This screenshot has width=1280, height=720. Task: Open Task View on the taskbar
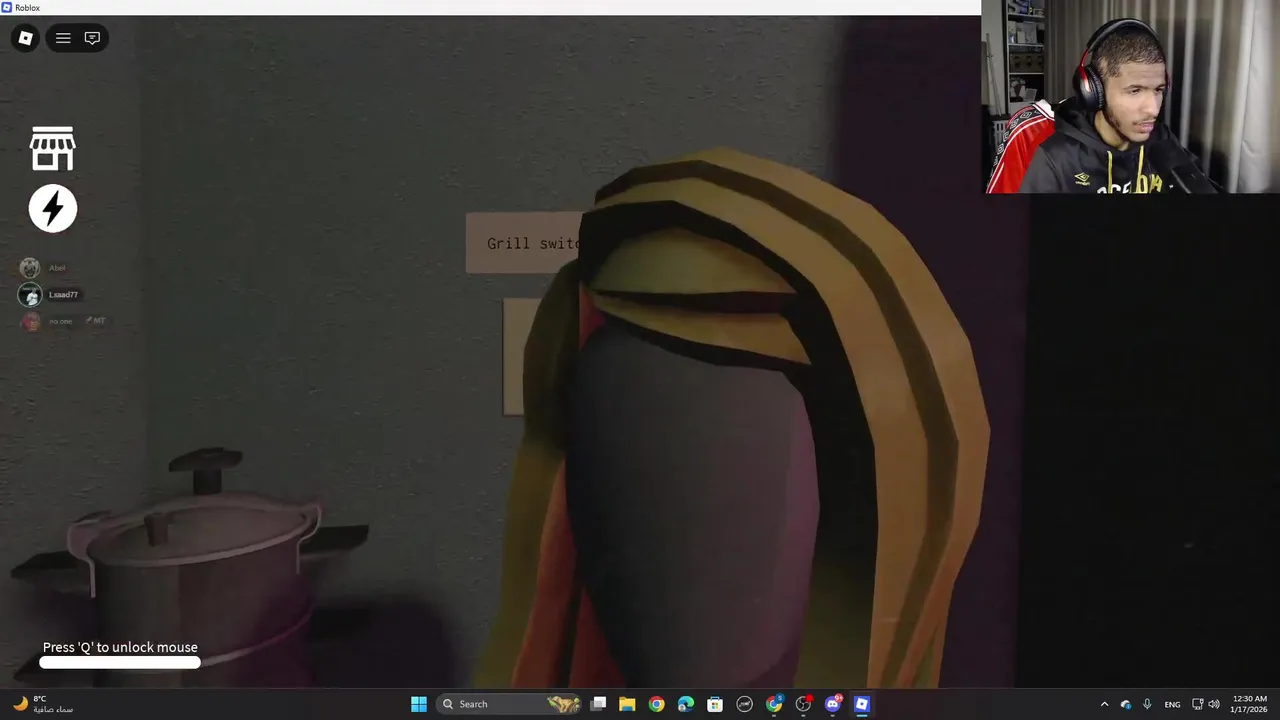click(x=598, y=704)
